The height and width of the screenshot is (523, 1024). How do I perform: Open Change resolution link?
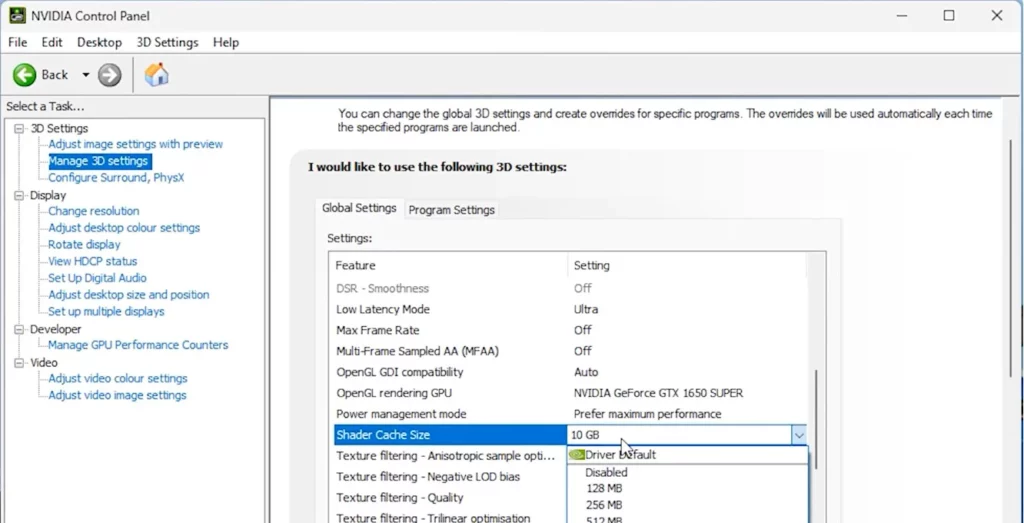(x=93, y=211)
